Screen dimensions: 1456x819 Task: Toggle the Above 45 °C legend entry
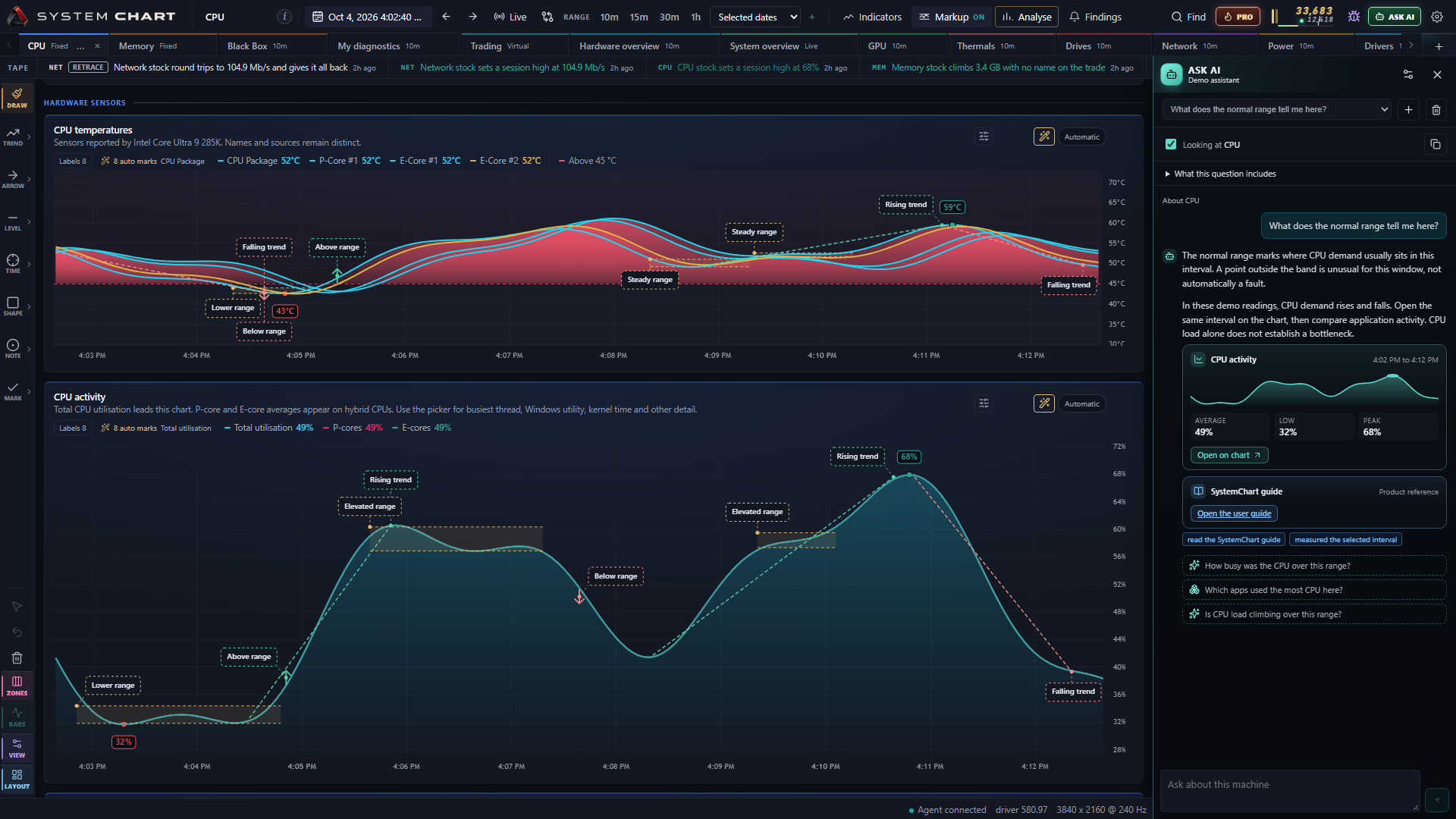[588, 161]
